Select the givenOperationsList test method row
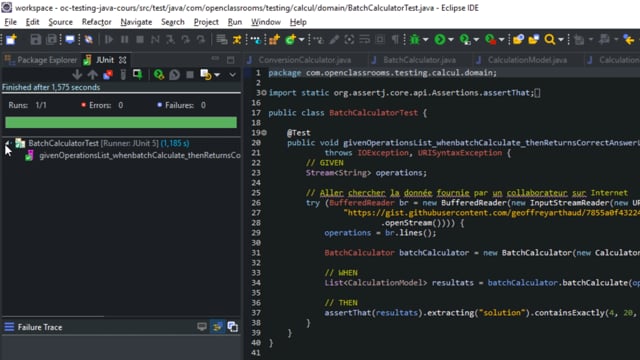640x360 pixels. [x=133, y=156]
